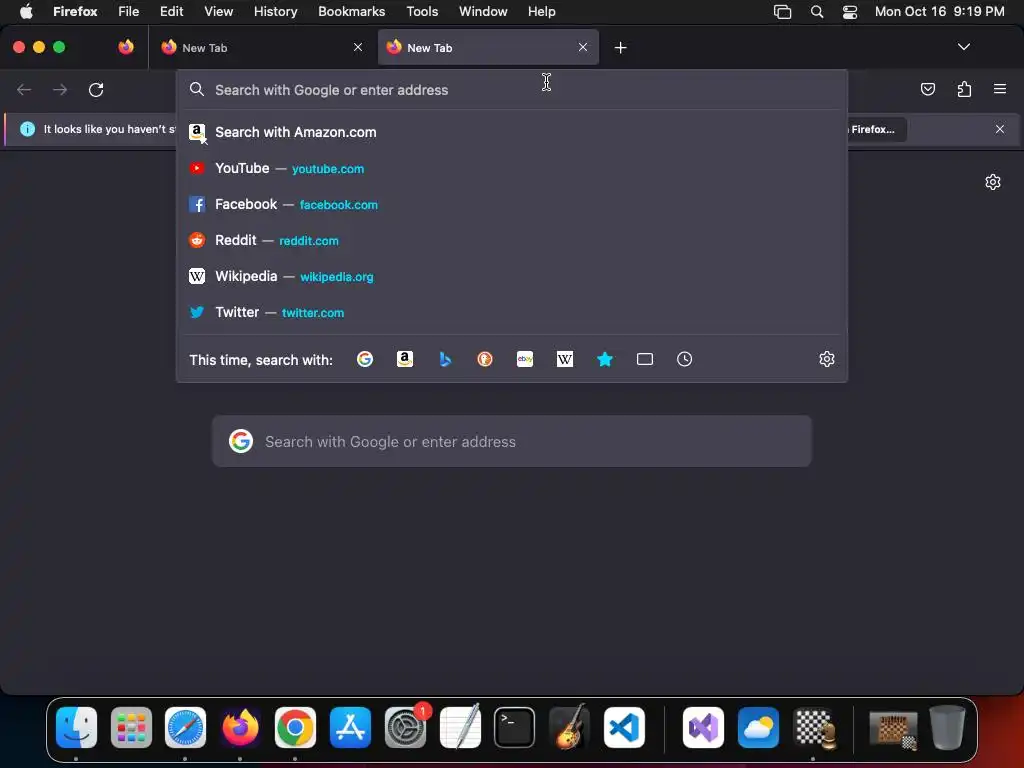Launch GarageBand from the Dock
This screenshot has height=768, width=1024.
[x=569, y=728]
